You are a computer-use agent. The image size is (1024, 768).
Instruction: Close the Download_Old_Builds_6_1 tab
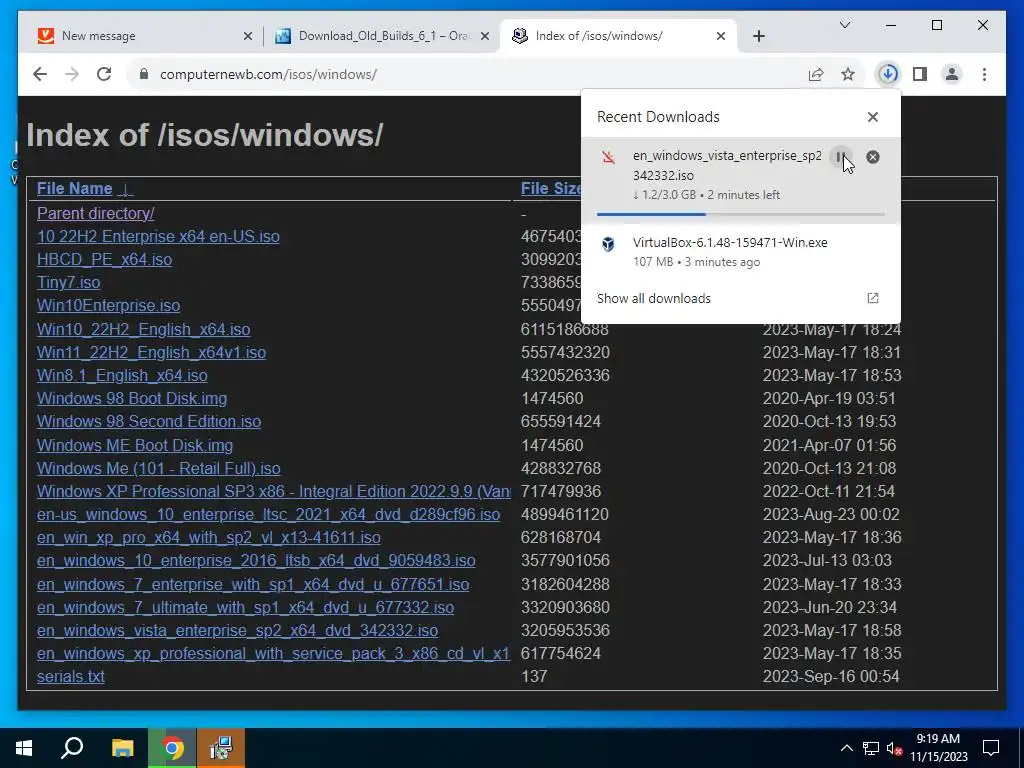point(485,36)
